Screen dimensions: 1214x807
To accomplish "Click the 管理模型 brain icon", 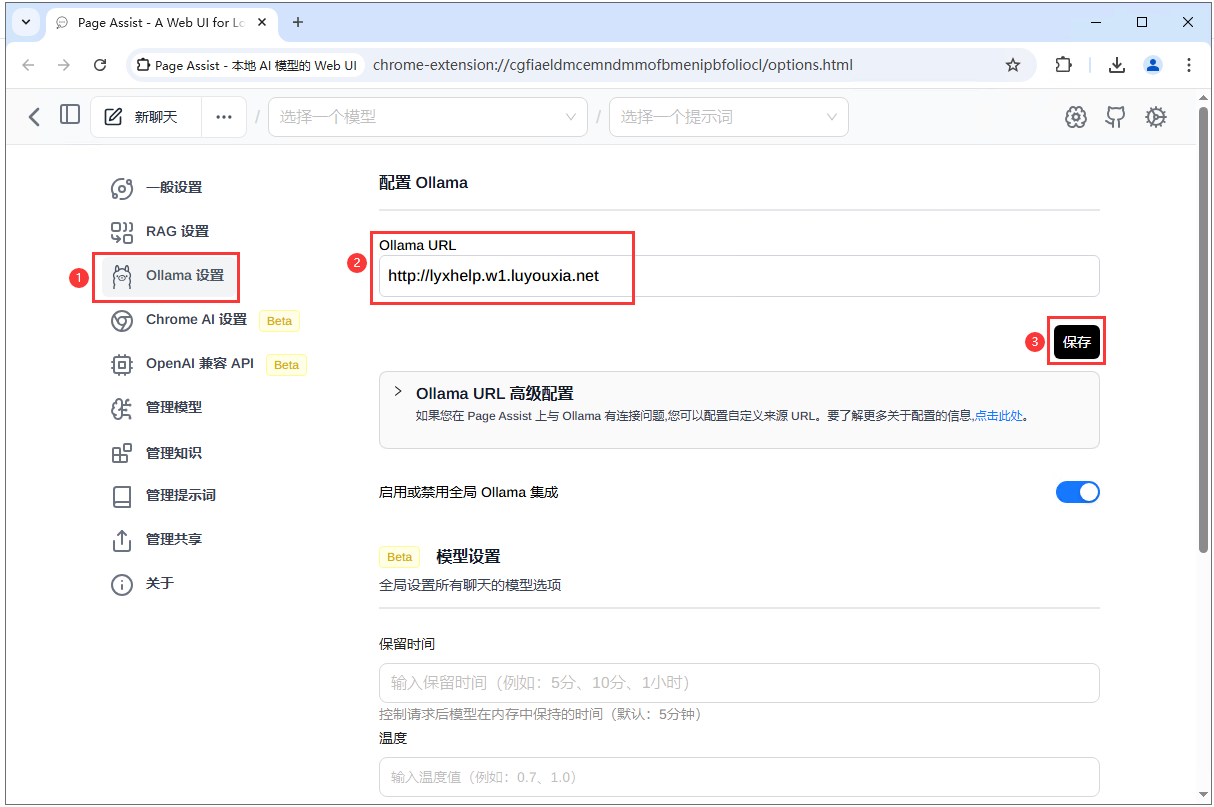I will 121,408.
